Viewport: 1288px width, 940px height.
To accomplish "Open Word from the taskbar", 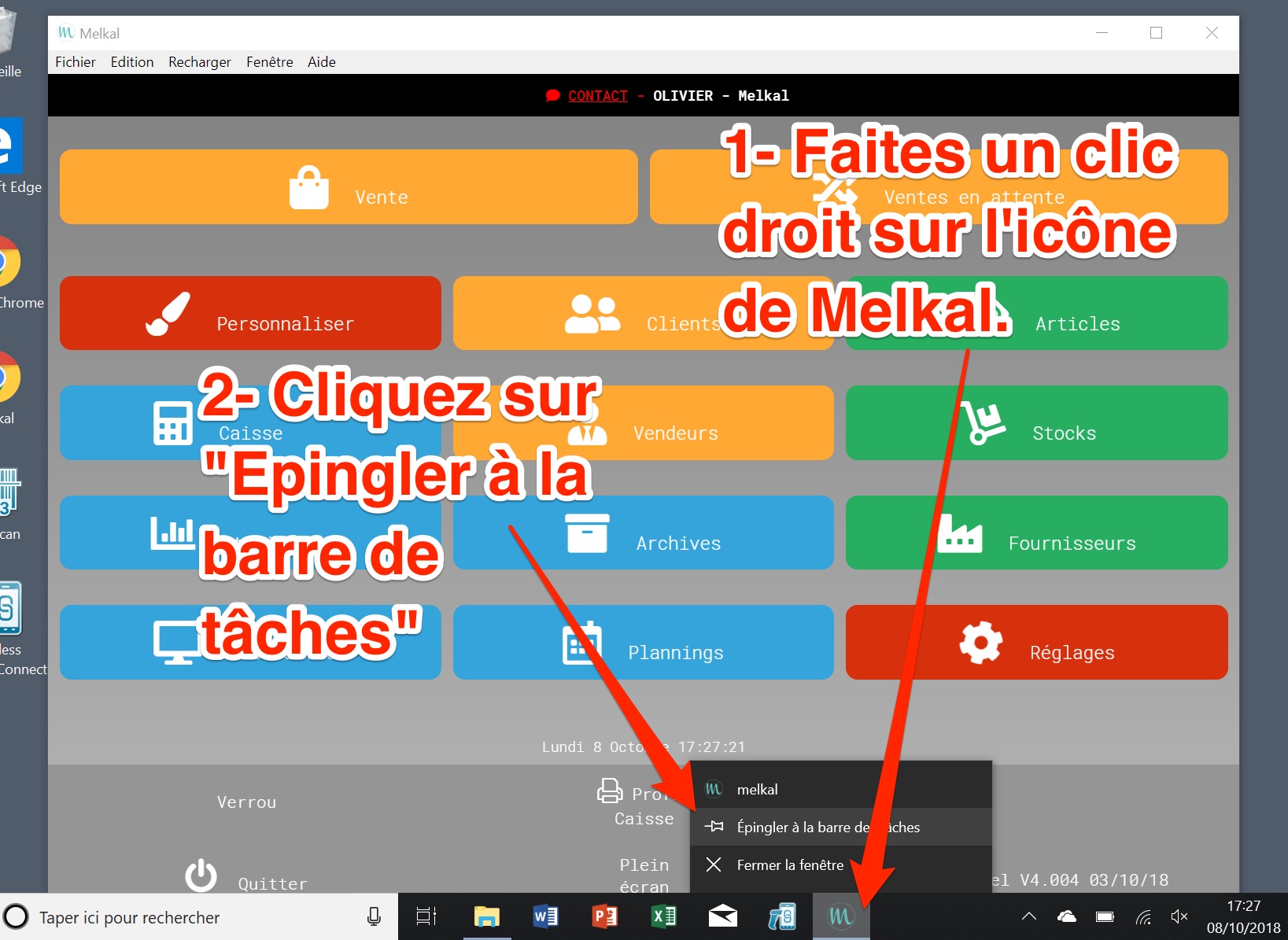I will pyautogui.click(x=546, y=916).
